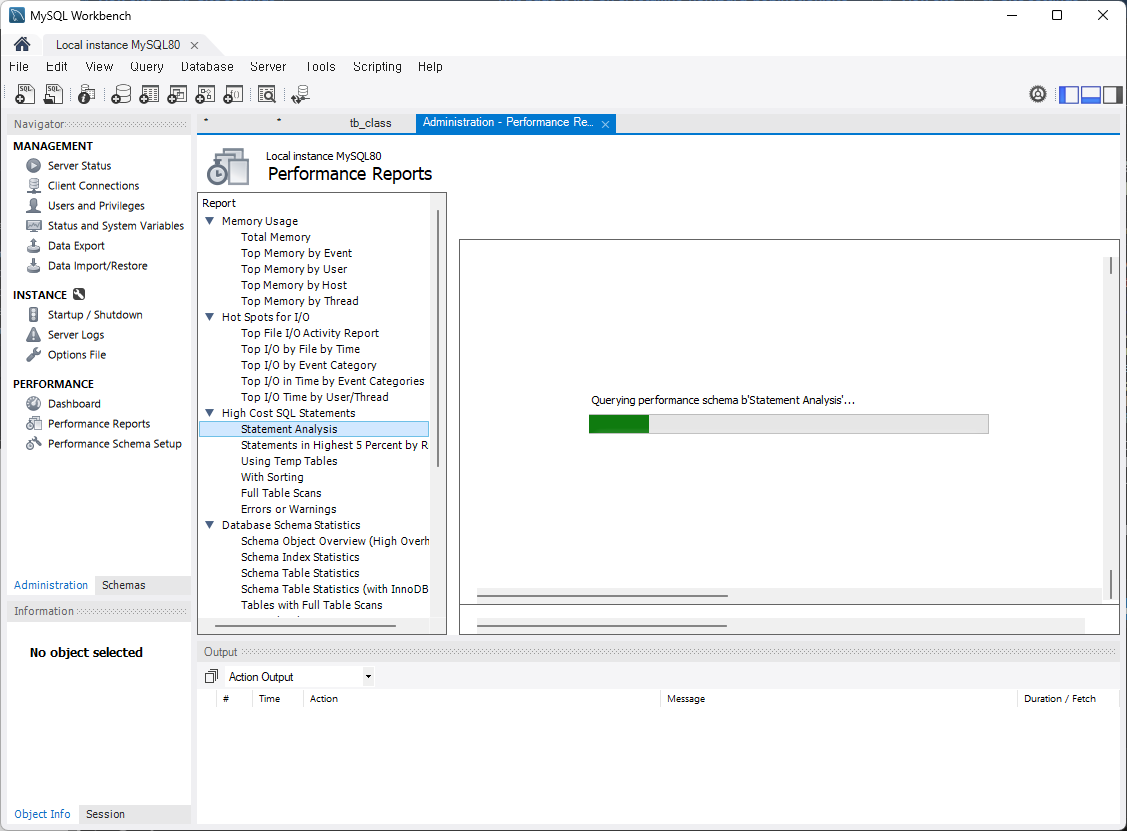Switch to the Session info tab

pyautogui.click(x=105, y=814)
